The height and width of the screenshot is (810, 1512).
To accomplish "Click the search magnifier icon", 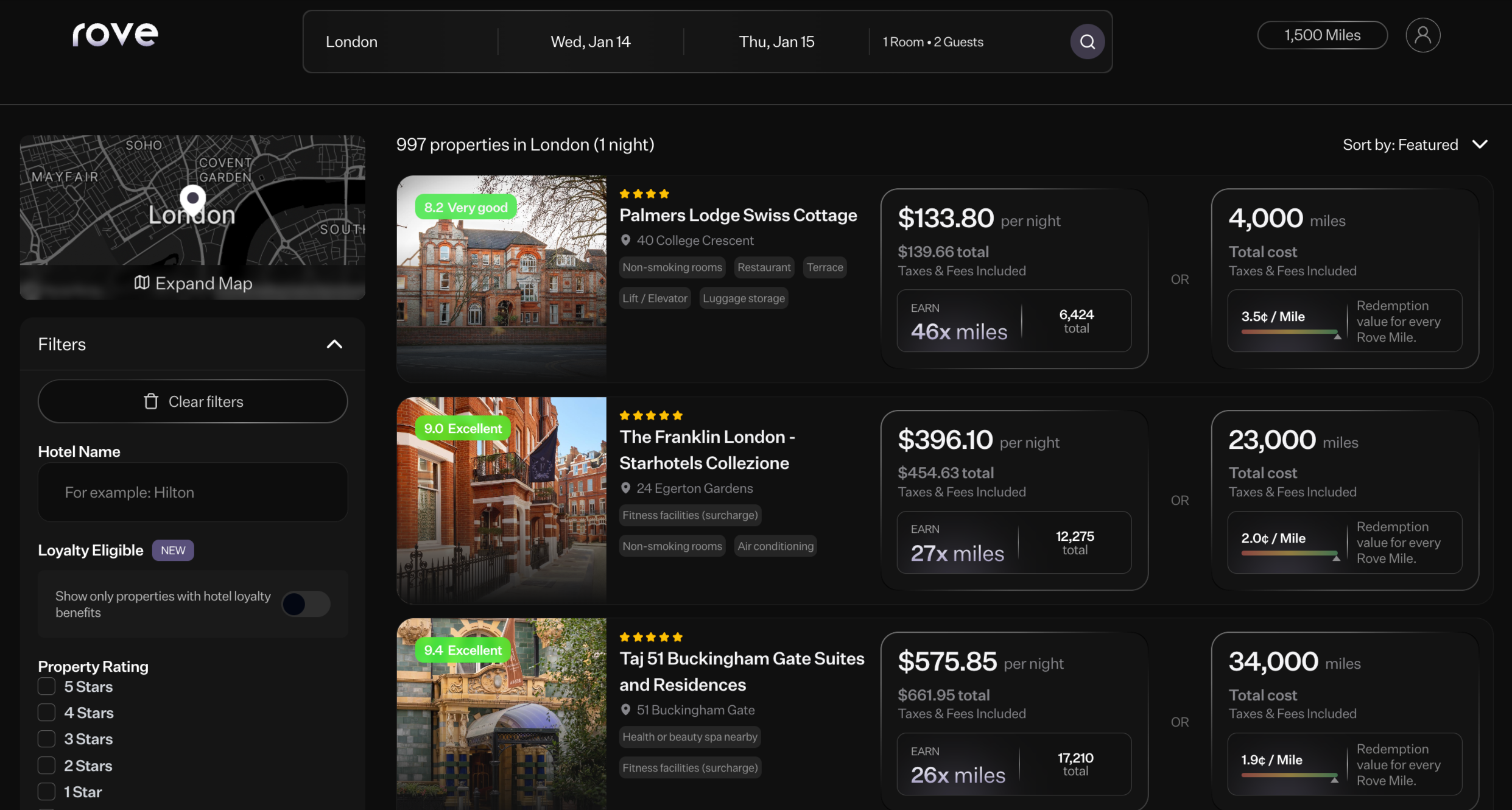I will (x=1087, y=41).
